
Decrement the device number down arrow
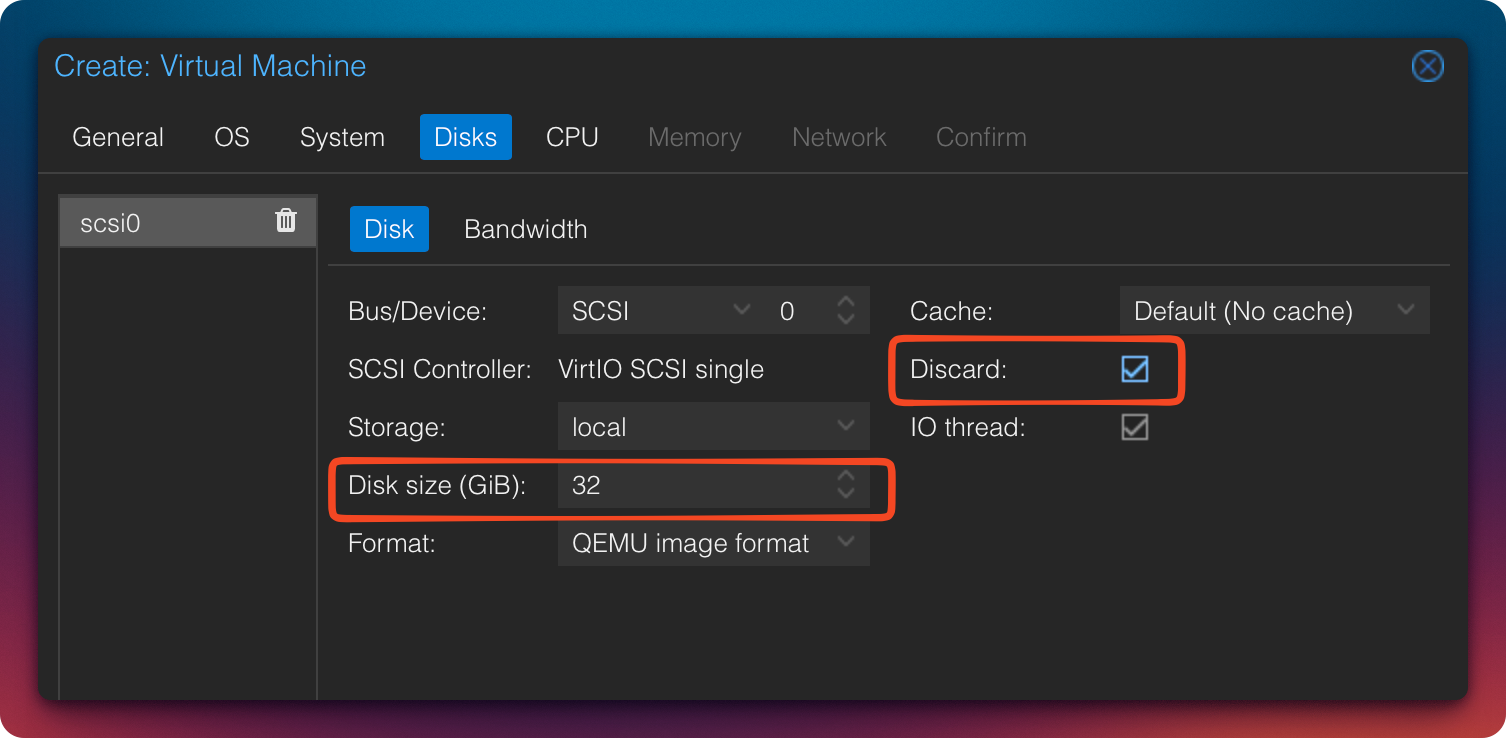[846, 319]
